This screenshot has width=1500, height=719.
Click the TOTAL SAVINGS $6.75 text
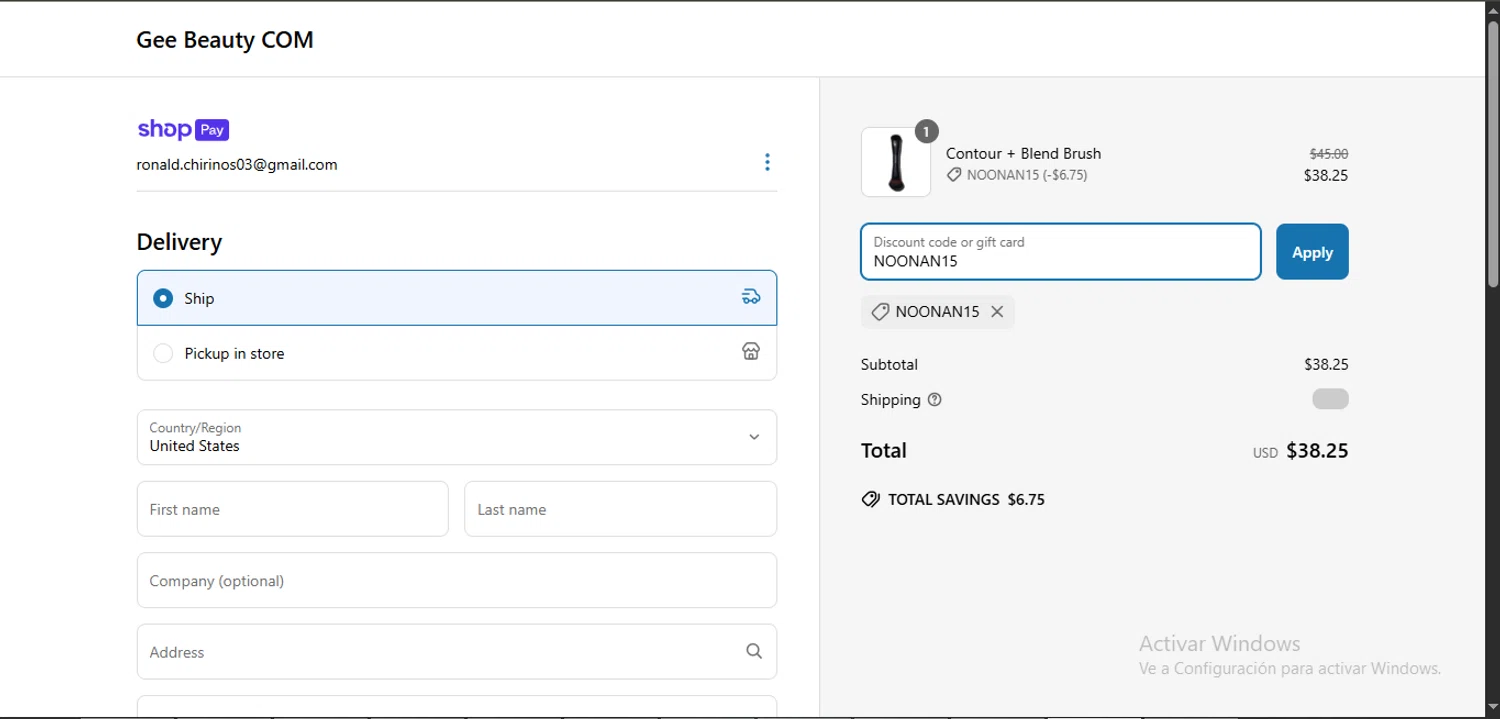[x=966, y=500]
